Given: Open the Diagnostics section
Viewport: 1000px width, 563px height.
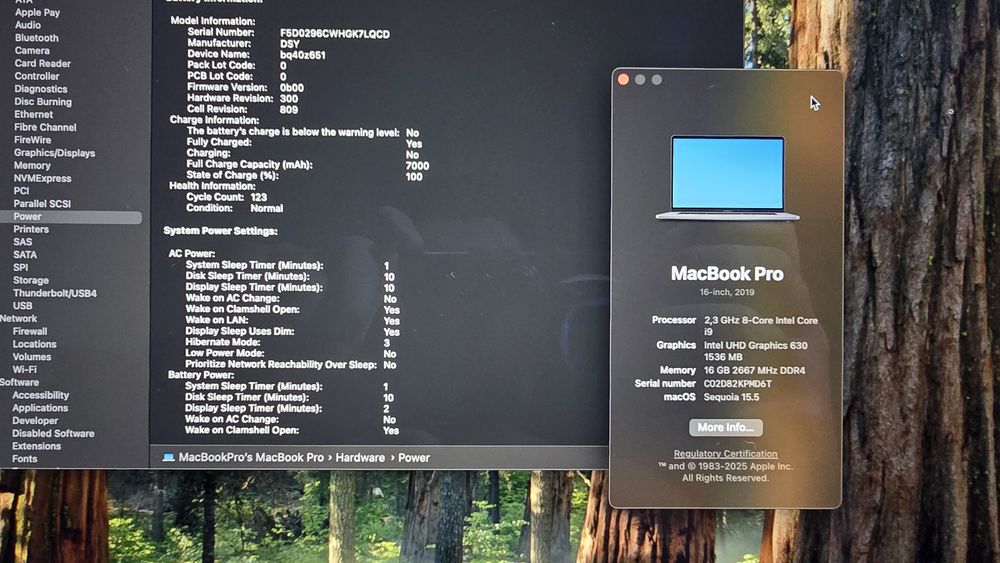Looking at the screenshot, I should coord(40,89).
